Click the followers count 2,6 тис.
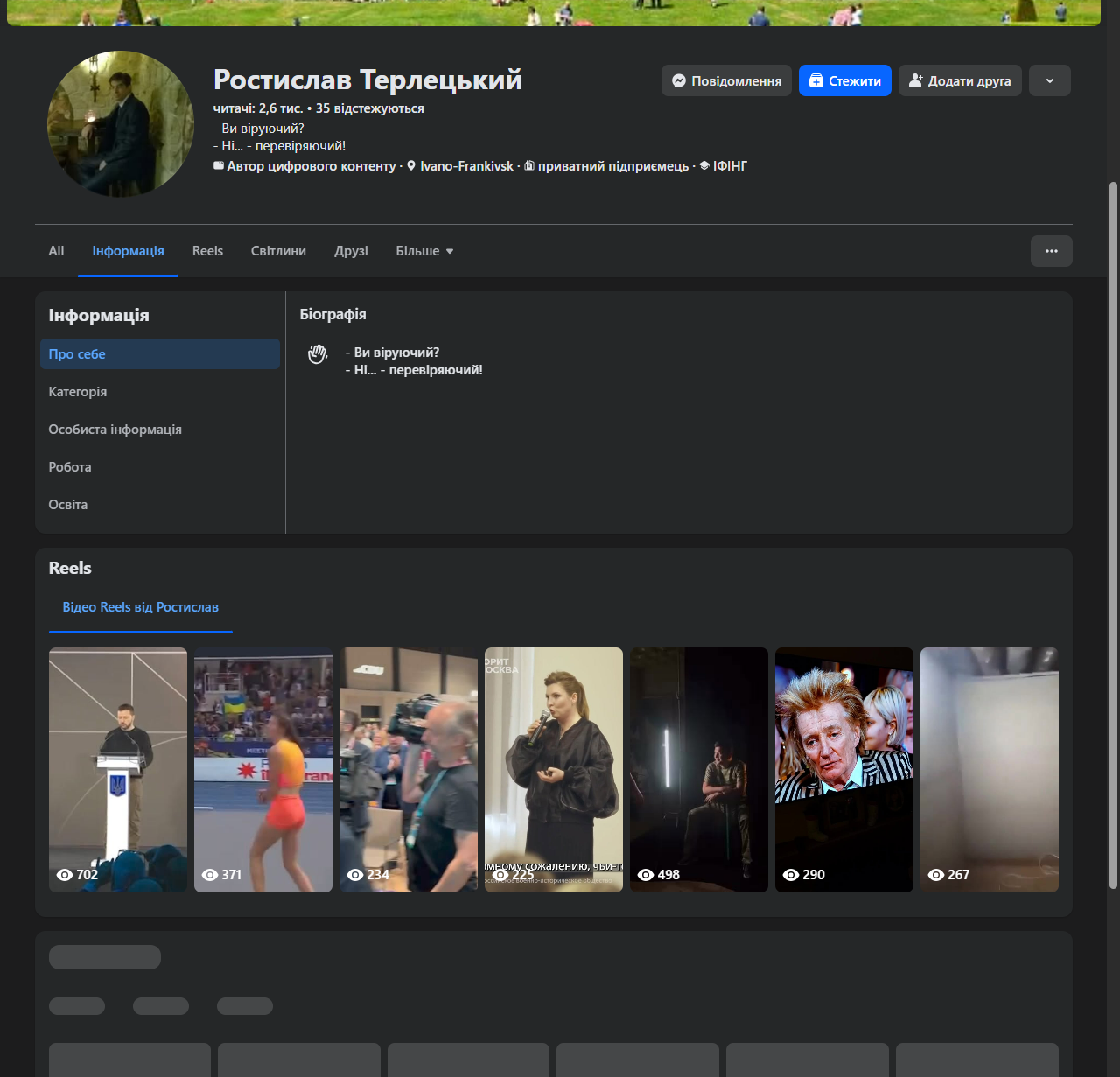This screenshot has height=1077, width=1120. (258, 108)
